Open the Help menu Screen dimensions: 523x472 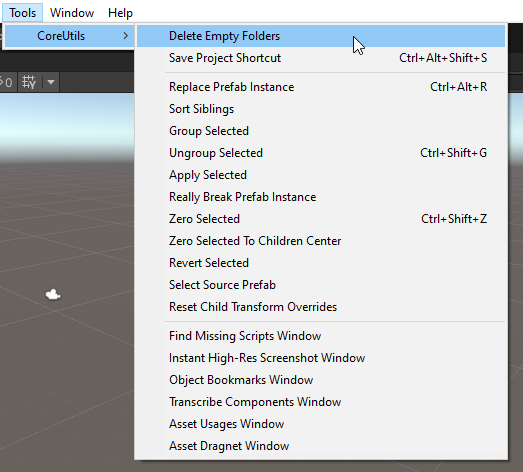click(120, 13)
